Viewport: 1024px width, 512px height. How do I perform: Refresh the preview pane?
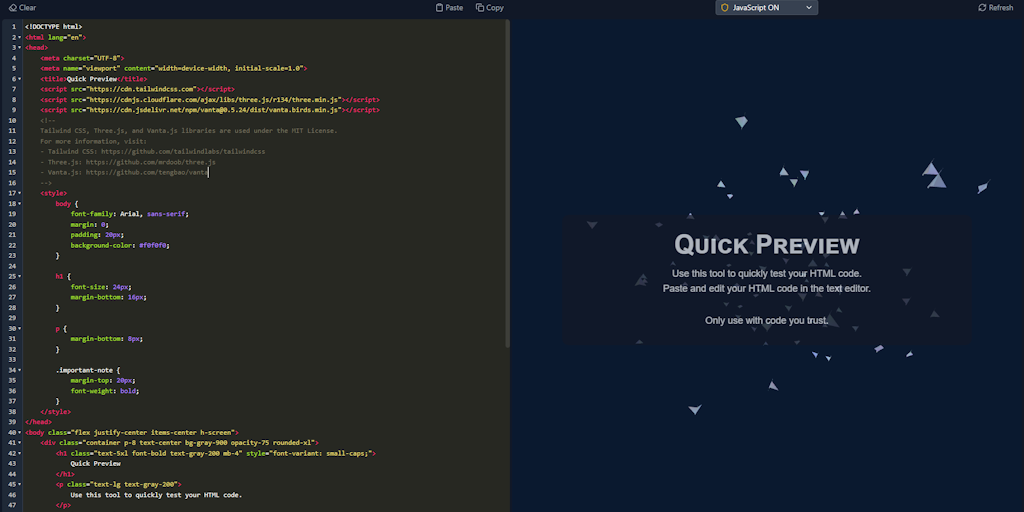point(982,7)
